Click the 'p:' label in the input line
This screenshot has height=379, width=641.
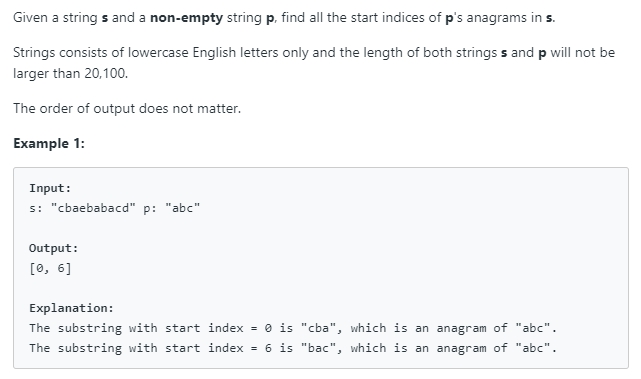tap(150, 208)
